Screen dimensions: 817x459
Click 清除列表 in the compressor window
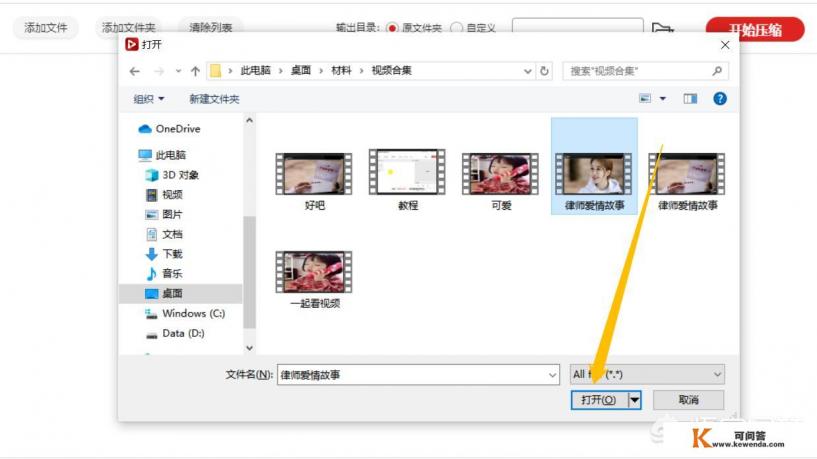tap(211, 28)
